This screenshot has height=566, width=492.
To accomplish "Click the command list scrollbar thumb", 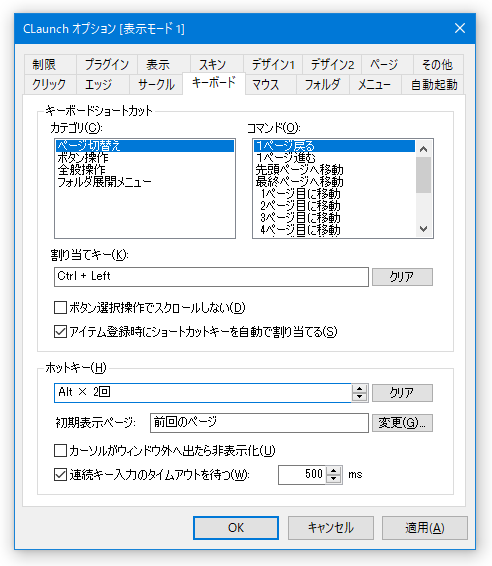I will 424,175.
